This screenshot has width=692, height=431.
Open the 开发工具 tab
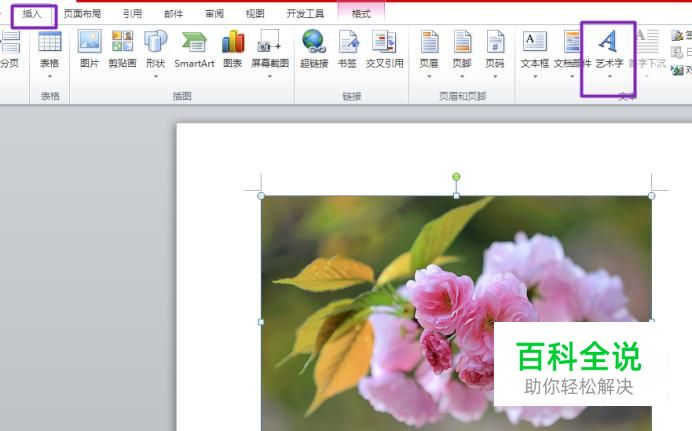click(x=305, y=14)
